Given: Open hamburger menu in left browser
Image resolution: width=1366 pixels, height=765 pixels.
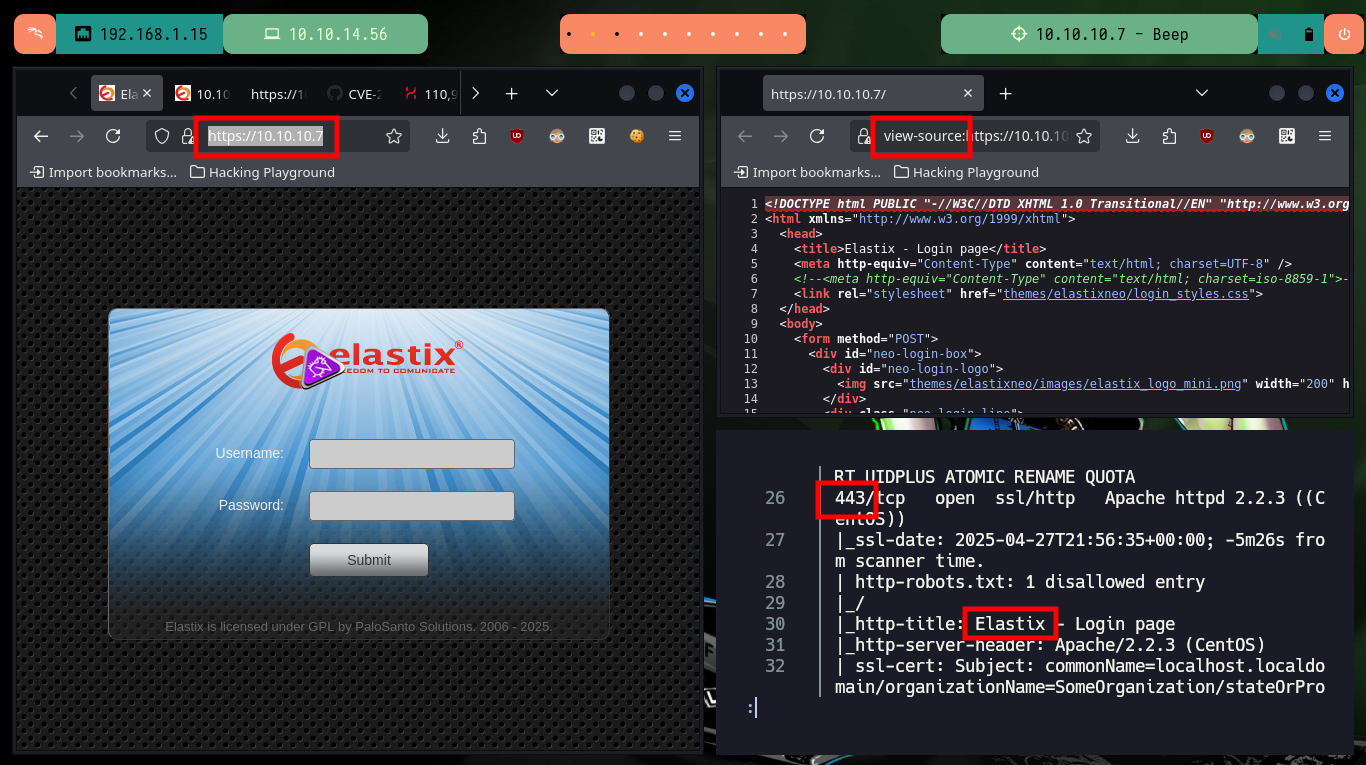Looking at the screenshot, I should (x=675, y=136).
